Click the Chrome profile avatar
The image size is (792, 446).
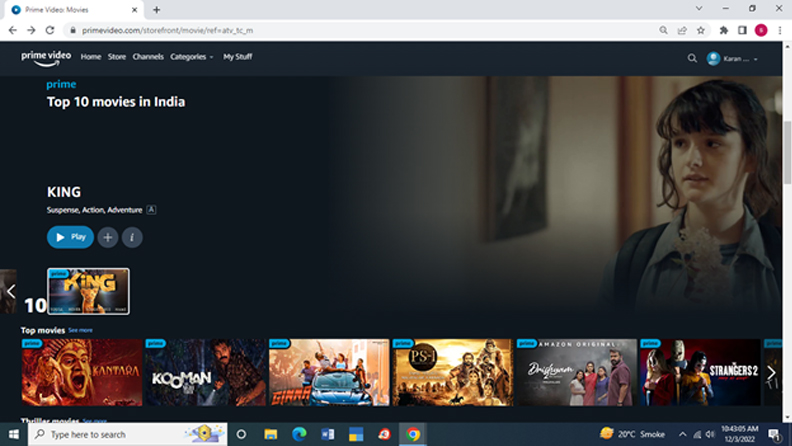[x=761, y=30]
